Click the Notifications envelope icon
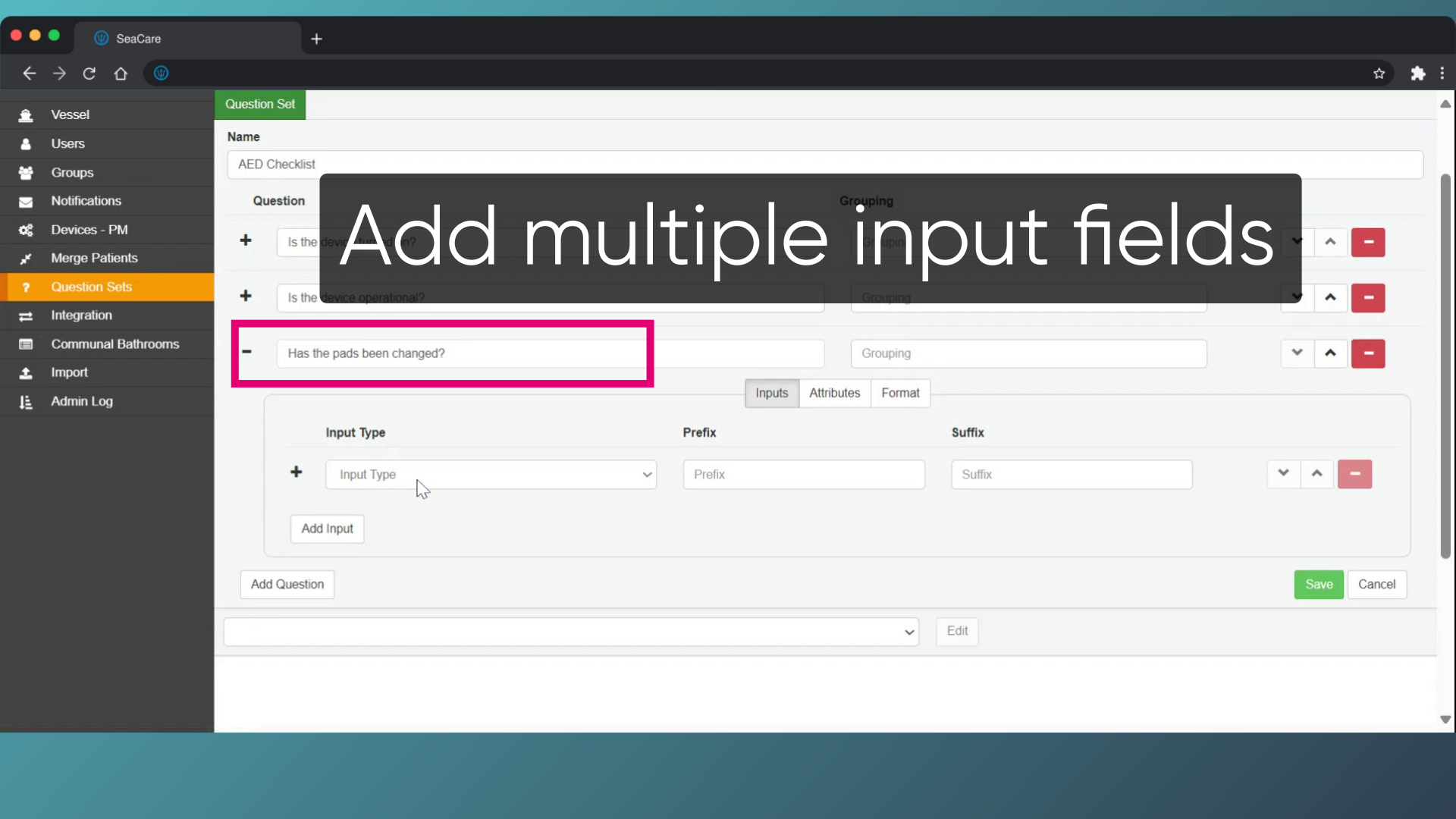The height and width of the screenshot is (819, 1456). pyautogui.click(x=26, y=202)
